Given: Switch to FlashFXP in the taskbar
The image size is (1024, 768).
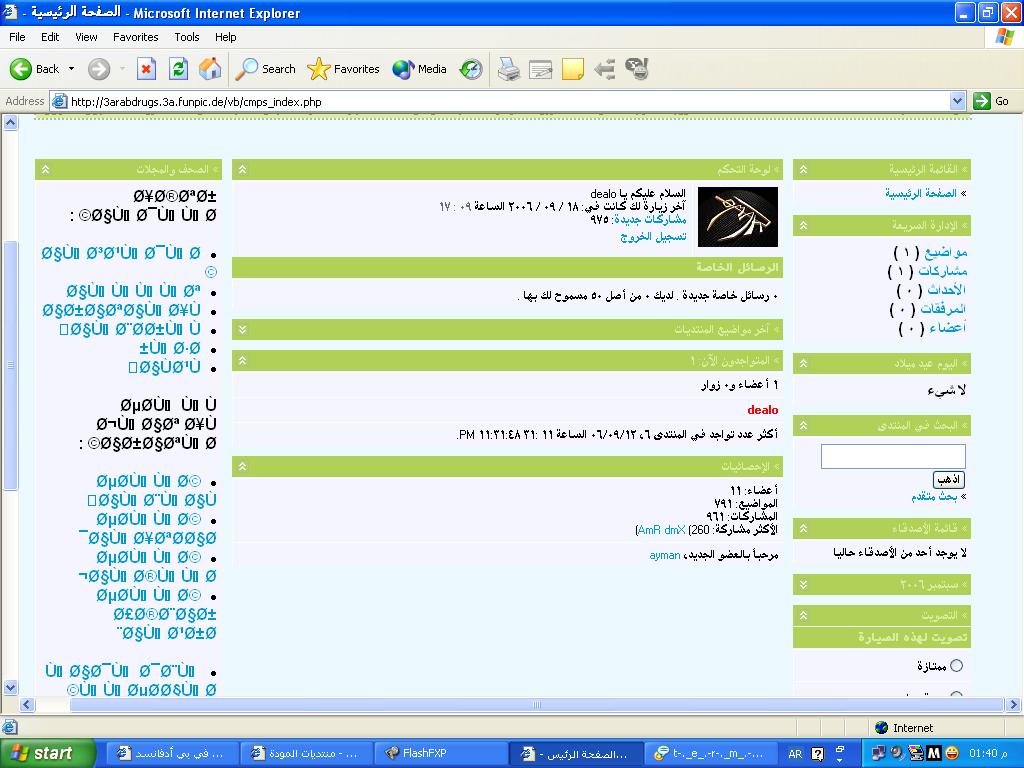Looking at the screenshot, I should [439, 753].
